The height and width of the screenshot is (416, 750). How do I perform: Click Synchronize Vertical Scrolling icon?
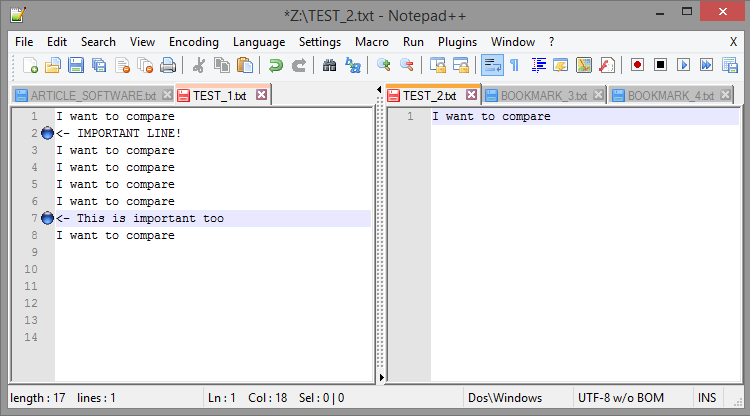[x=438, y=65]
